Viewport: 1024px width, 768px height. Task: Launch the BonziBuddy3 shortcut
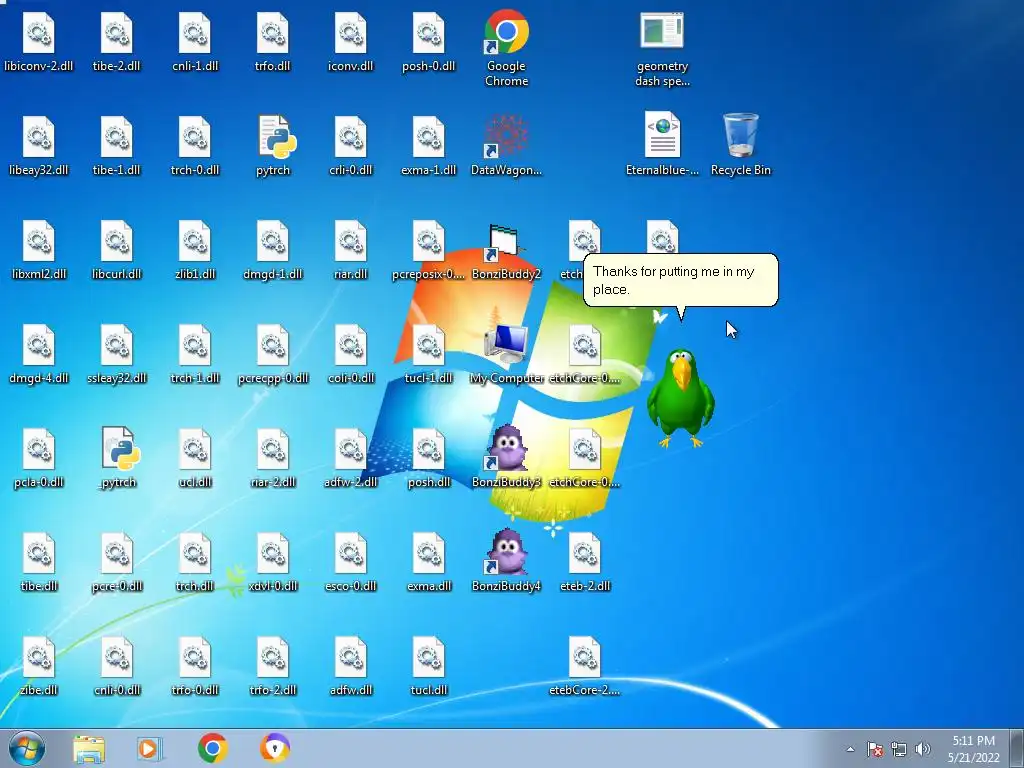[506, 457]
